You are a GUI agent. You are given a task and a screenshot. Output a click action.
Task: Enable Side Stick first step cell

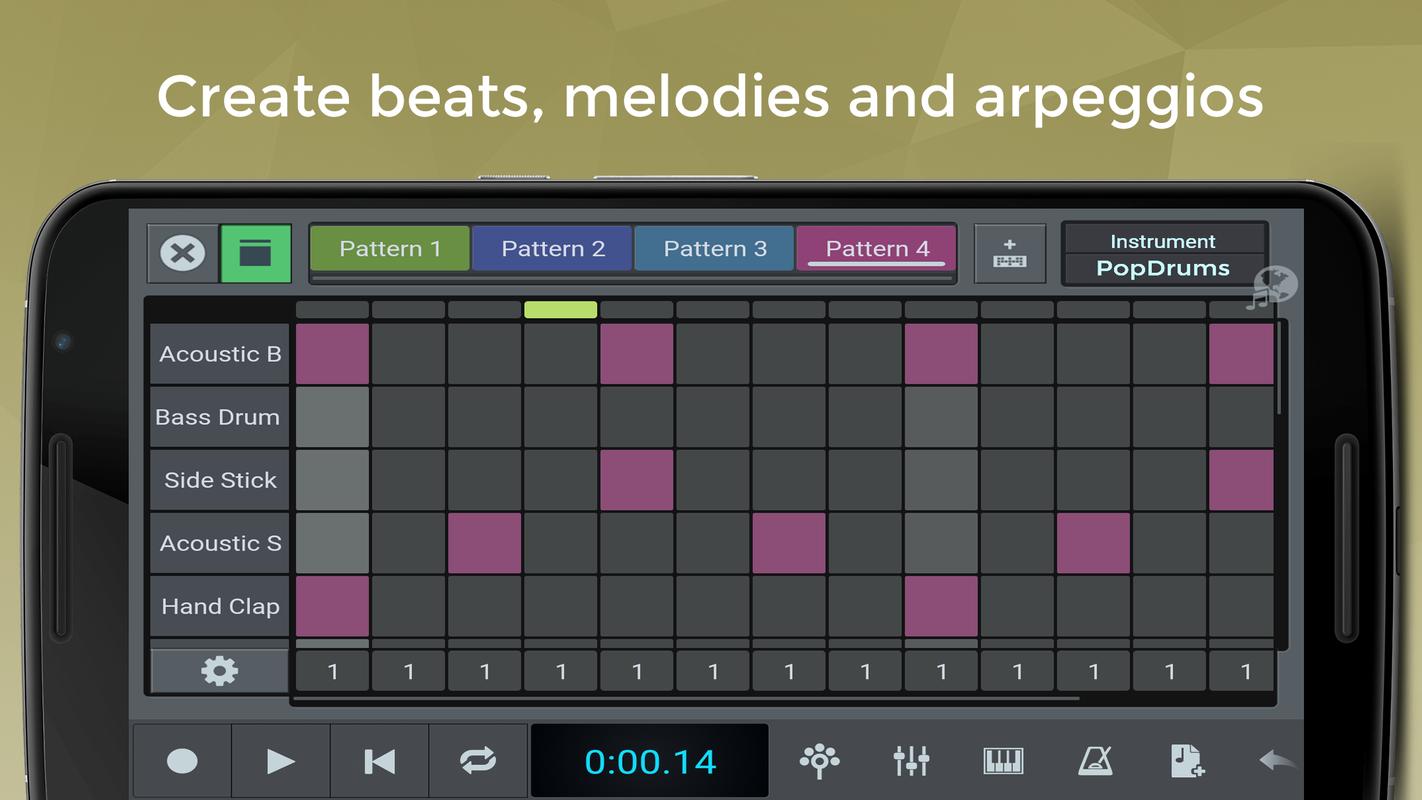click(333, 480)
